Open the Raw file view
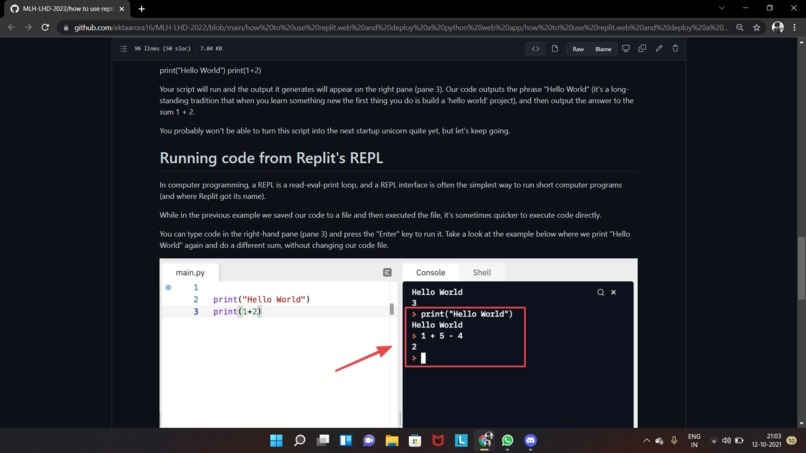 click(578, 49)
